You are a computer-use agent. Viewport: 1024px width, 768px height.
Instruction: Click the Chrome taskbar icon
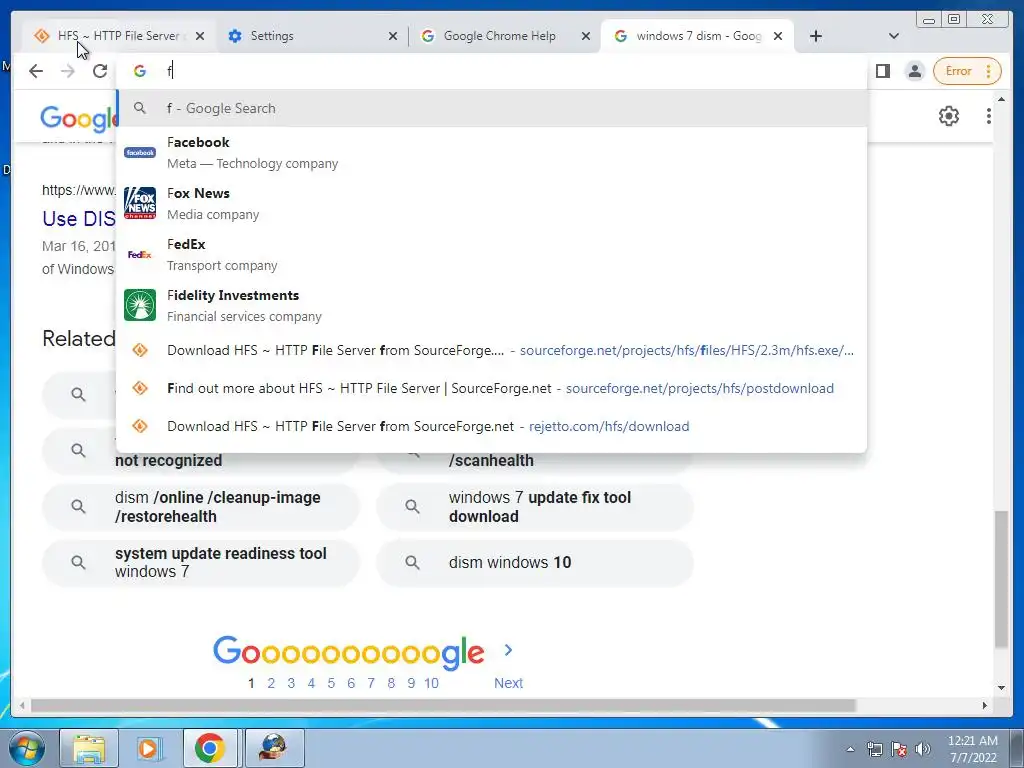coord(210,748)
